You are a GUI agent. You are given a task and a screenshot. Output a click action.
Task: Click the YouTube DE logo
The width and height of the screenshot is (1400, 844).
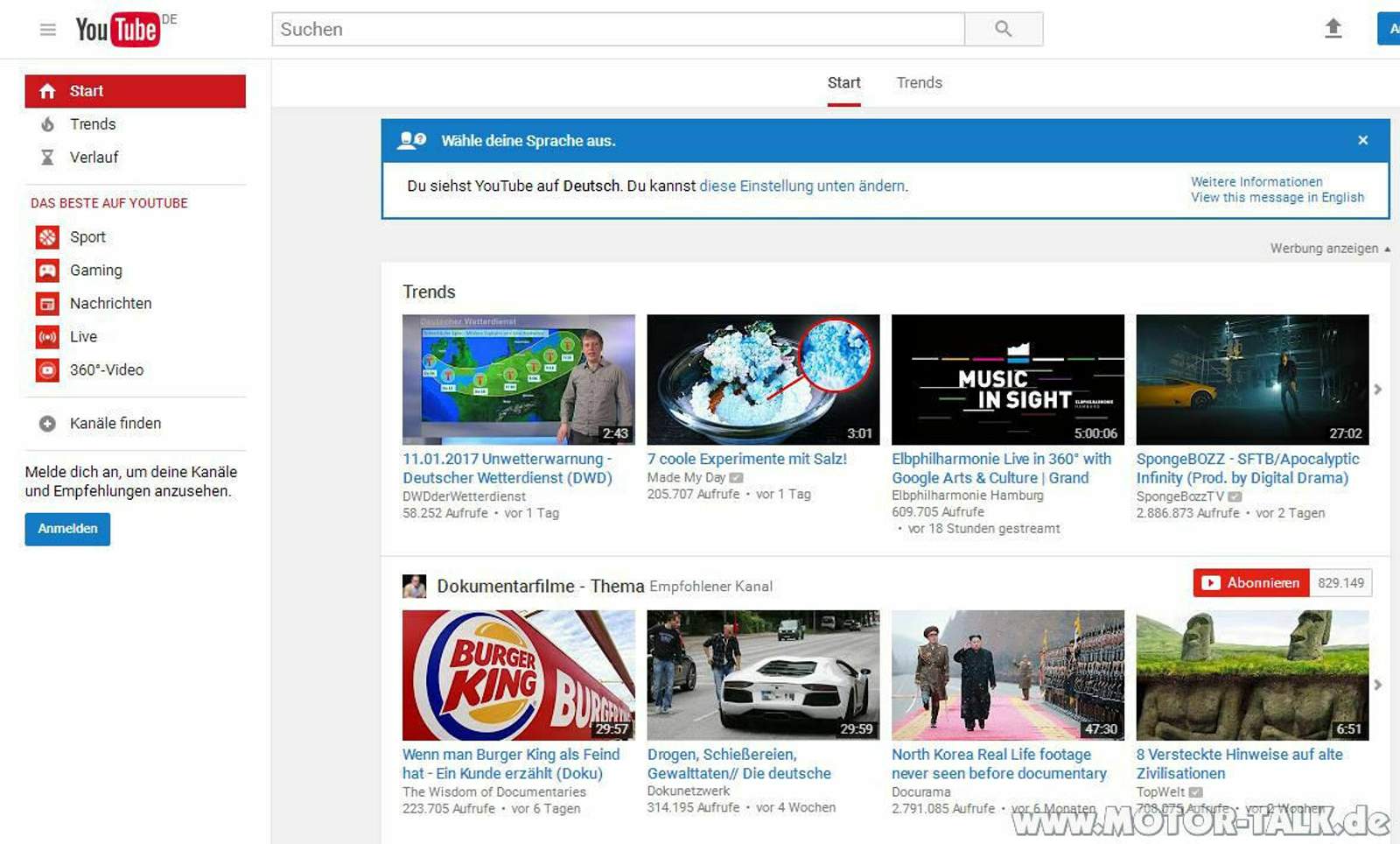125,29
